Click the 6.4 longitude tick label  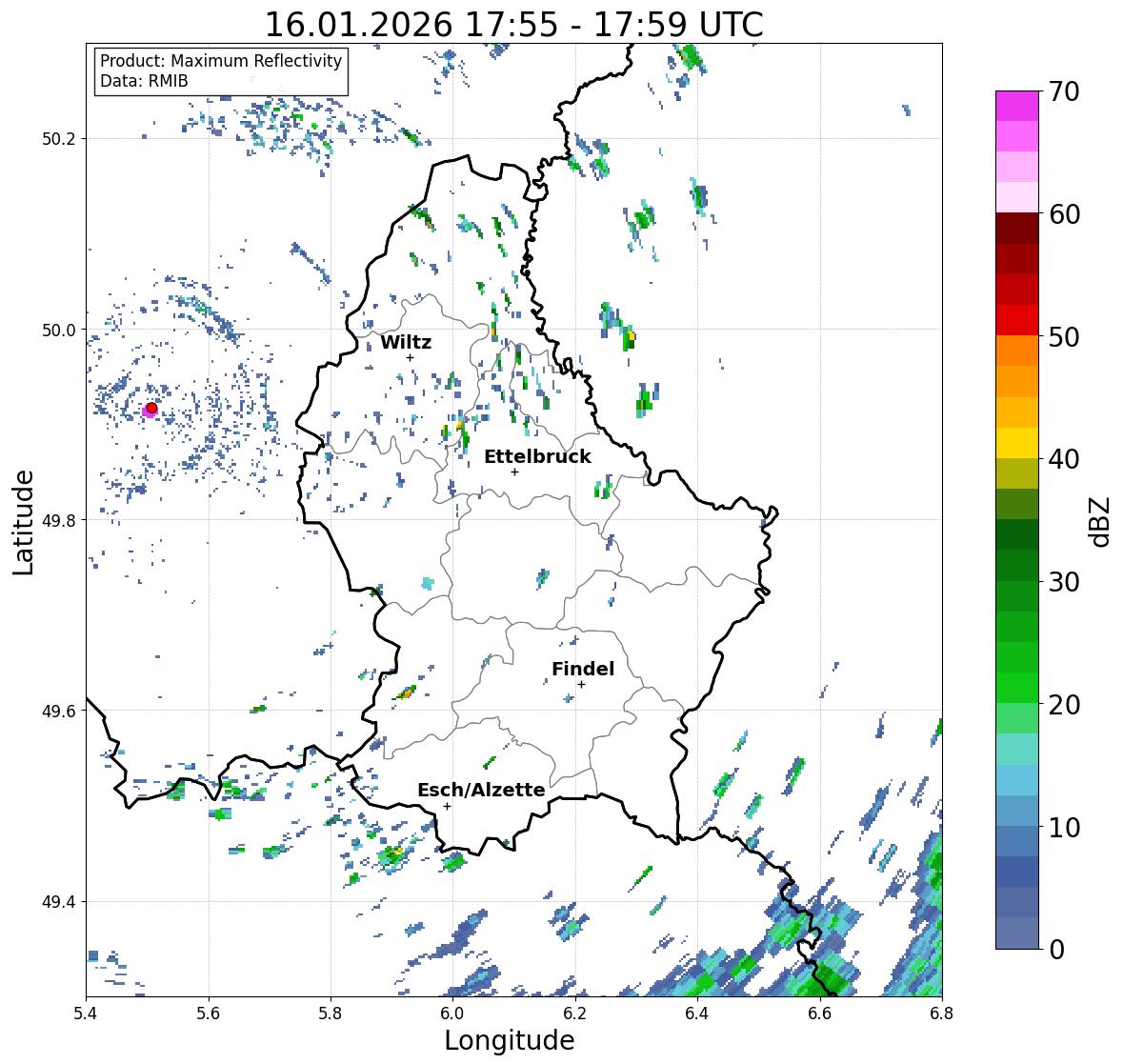[x=697, y=1013]
